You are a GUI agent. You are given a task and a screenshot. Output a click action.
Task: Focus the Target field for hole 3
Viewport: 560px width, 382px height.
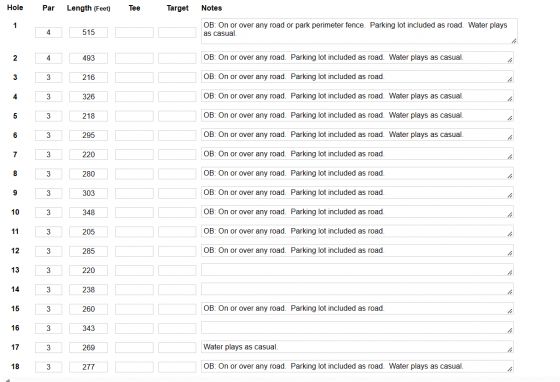pos(177,77)
